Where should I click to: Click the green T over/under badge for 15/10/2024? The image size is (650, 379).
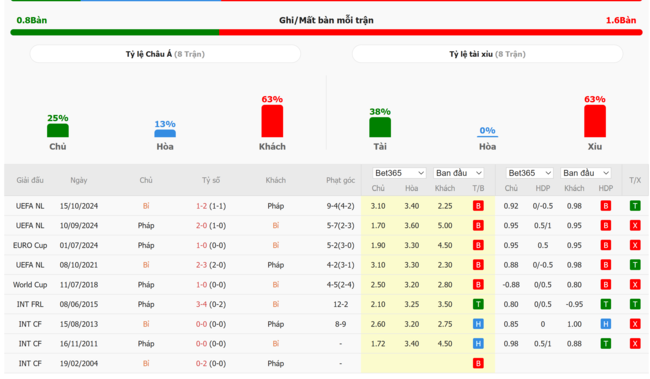click(635, 206)
